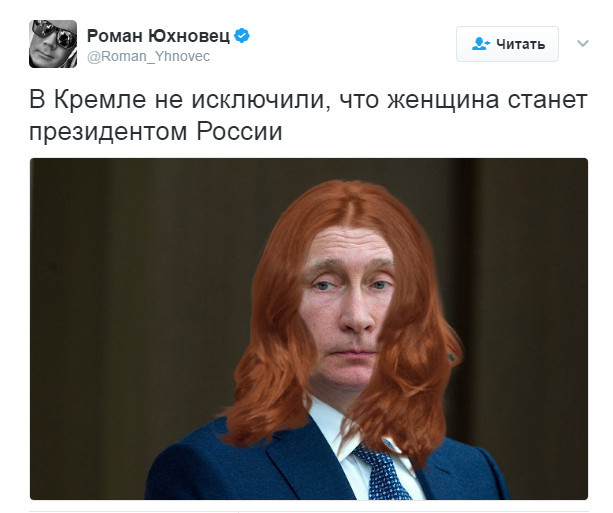
Task: Expand the tweet options chevron
Action: [583, 43]
